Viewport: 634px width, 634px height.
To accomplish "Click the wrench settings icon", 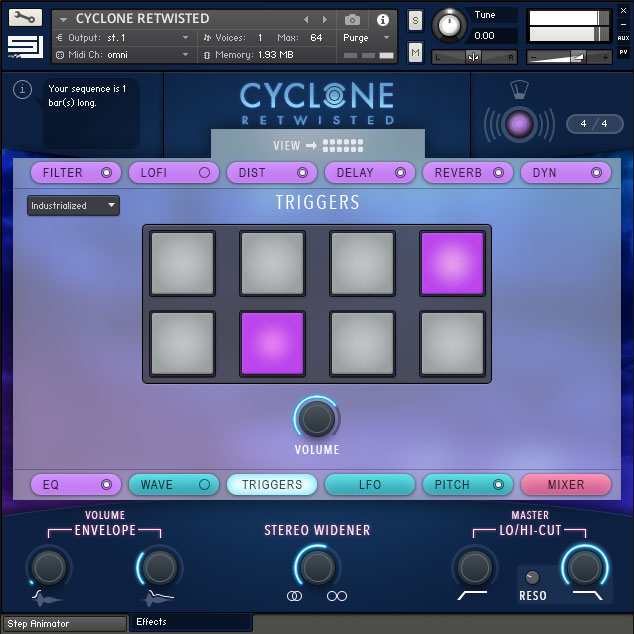I will click(25, 17).
